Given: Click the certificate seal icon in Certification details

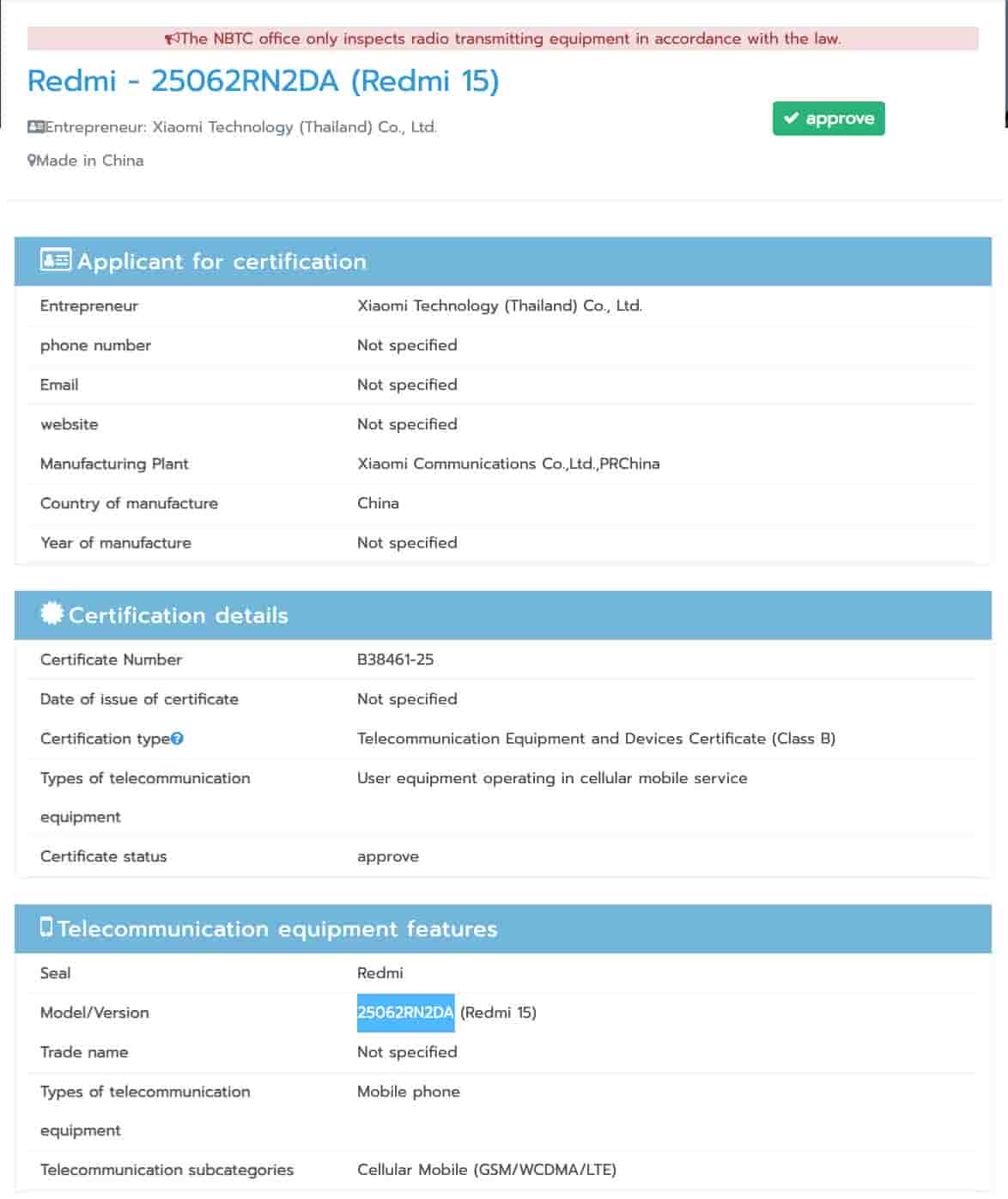Looking at the screenshot, I should (52, 613).
